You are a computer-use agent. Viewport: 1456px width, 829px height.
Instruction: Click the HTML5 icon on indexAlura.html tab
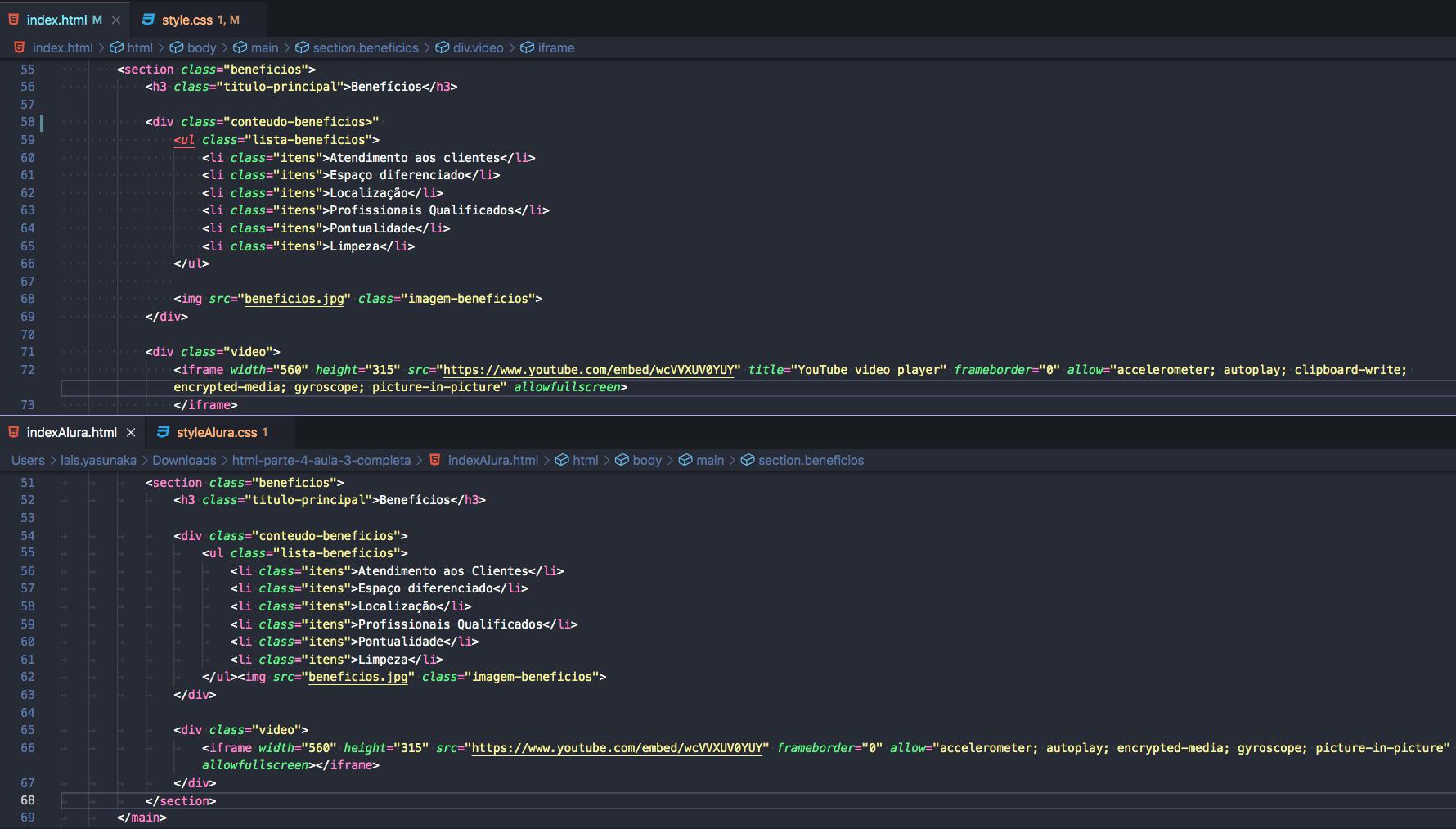(x=14, y=432)
